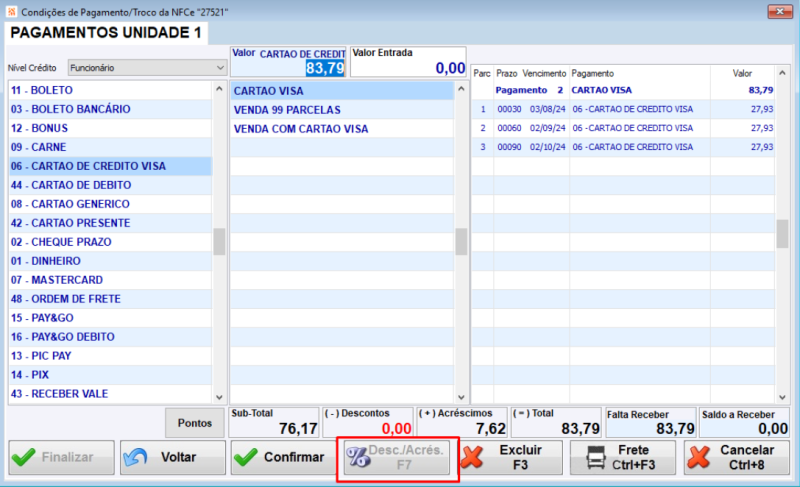Click the green checkmark icon on Finalizar
800x487 pixels.
(23, 457)
